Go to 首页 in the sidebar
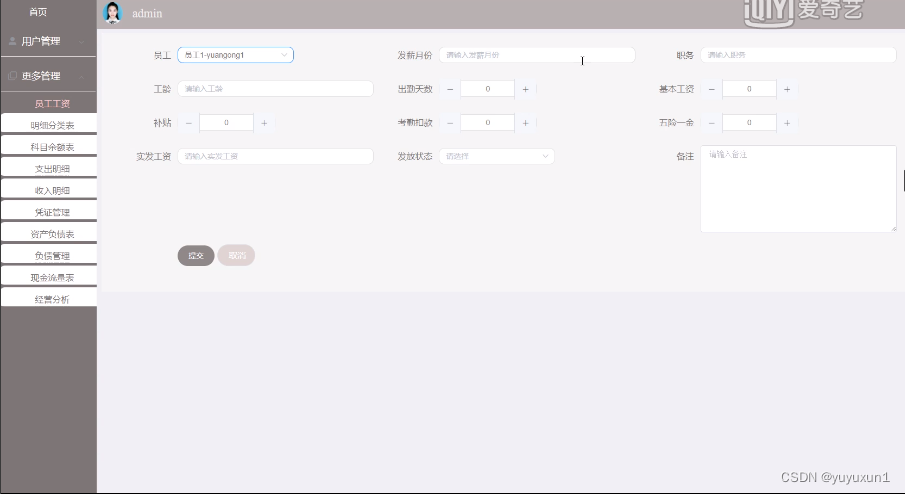The image size is (905, 494). [x=38, y=12]
